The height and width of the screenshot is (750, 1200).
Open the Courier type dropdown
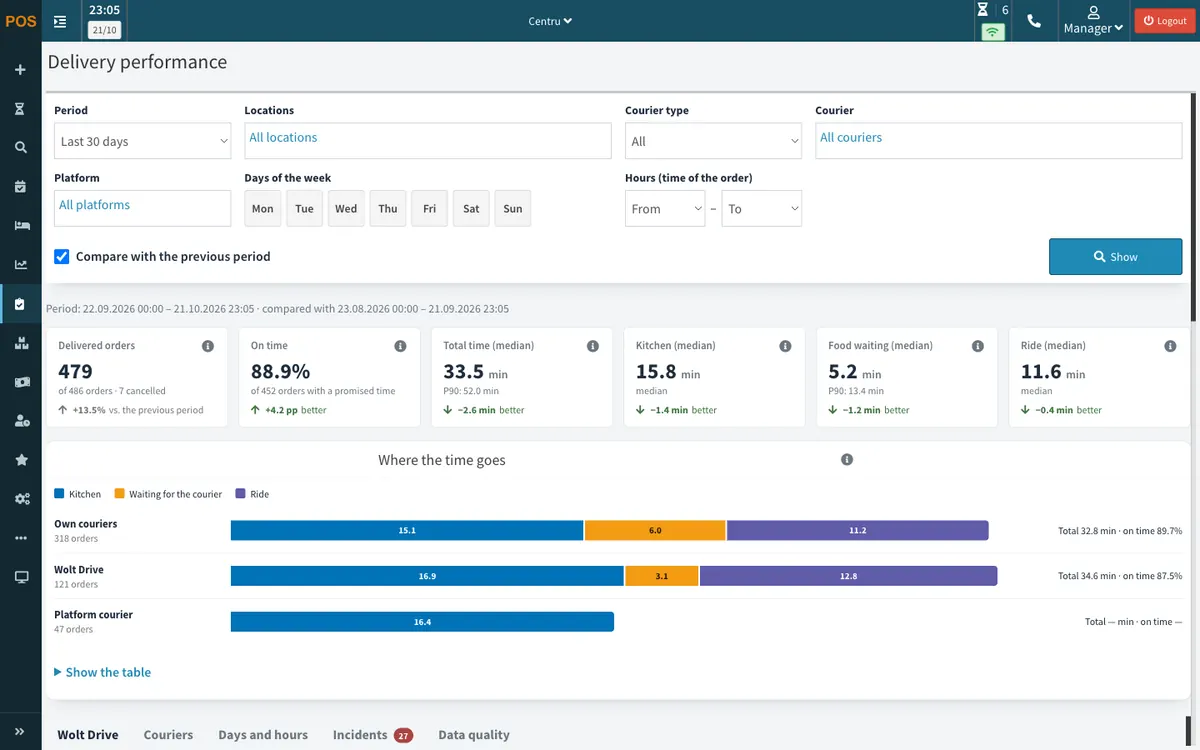point(713,141)
